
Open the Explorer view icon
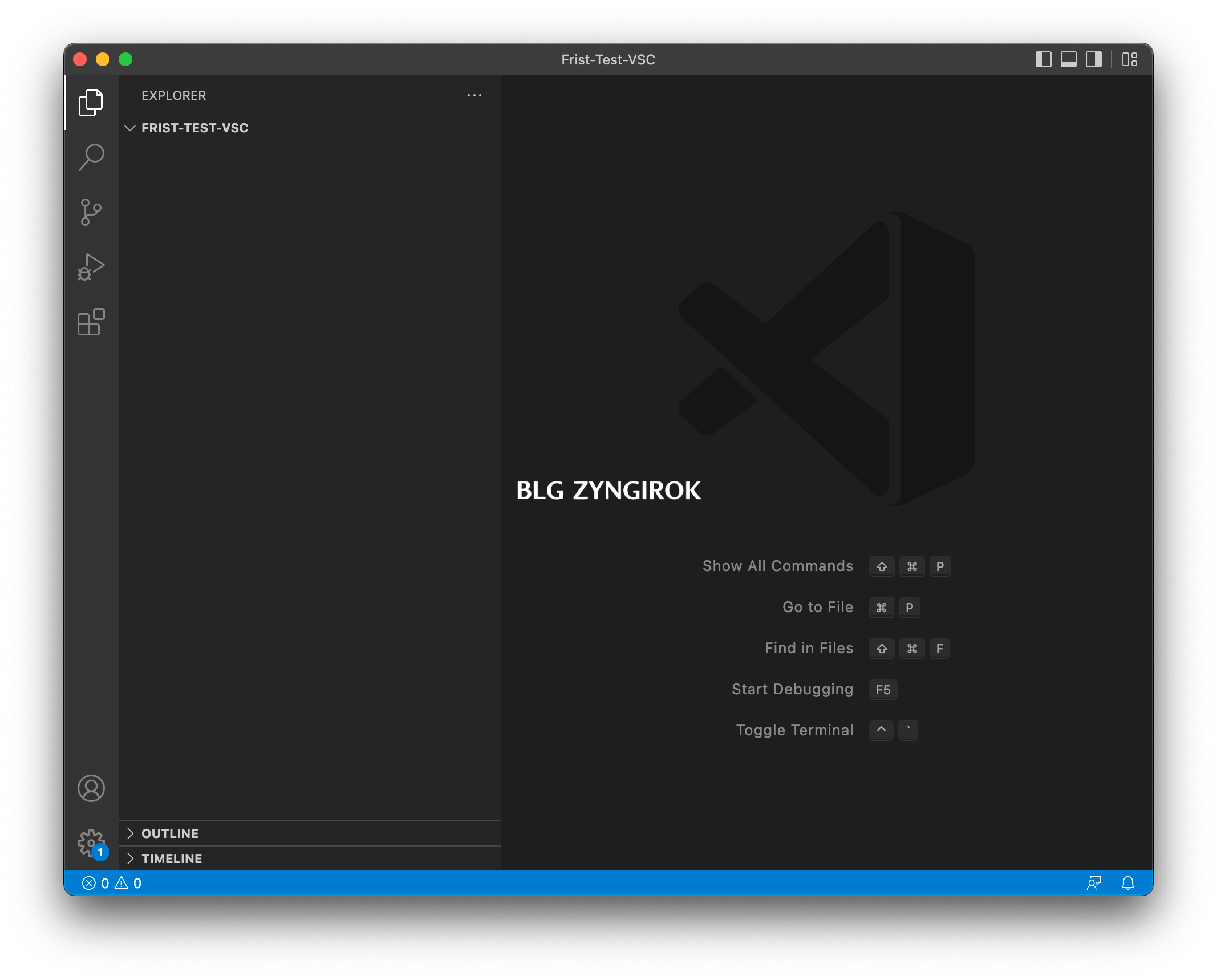pos(91,102)
